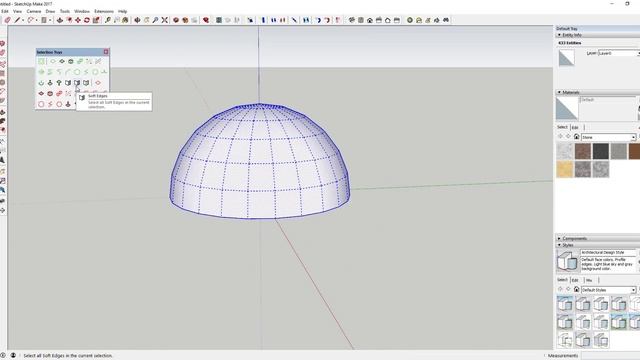Collapse the Materials panel
Screen dimensions: 640x360
click(x=559, y=92)
